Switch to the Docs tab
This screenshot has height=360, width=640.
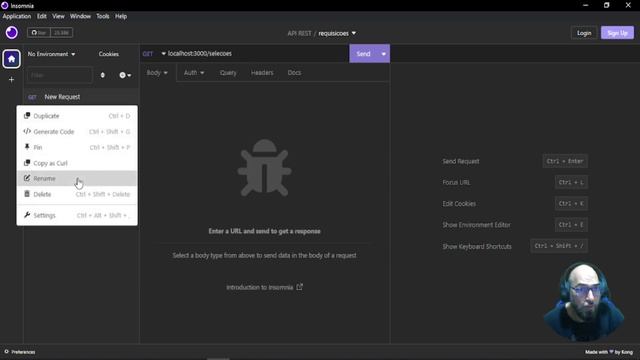294,73
